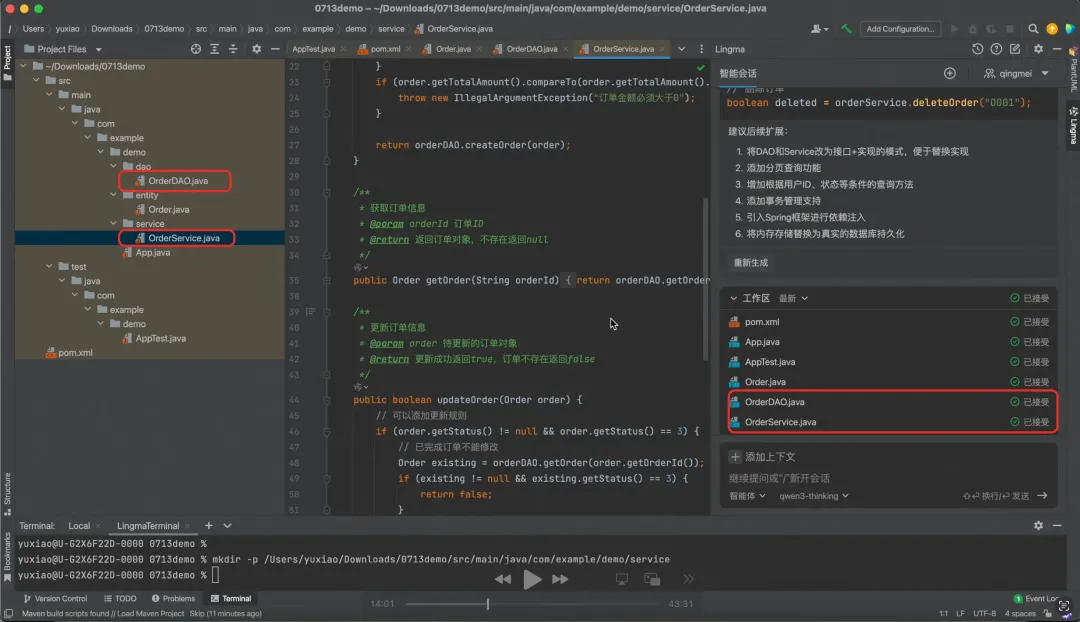Screen dimensions: 1080x622
Task: Send message with arrow icon in Lingma
Action: [1041, 495]
